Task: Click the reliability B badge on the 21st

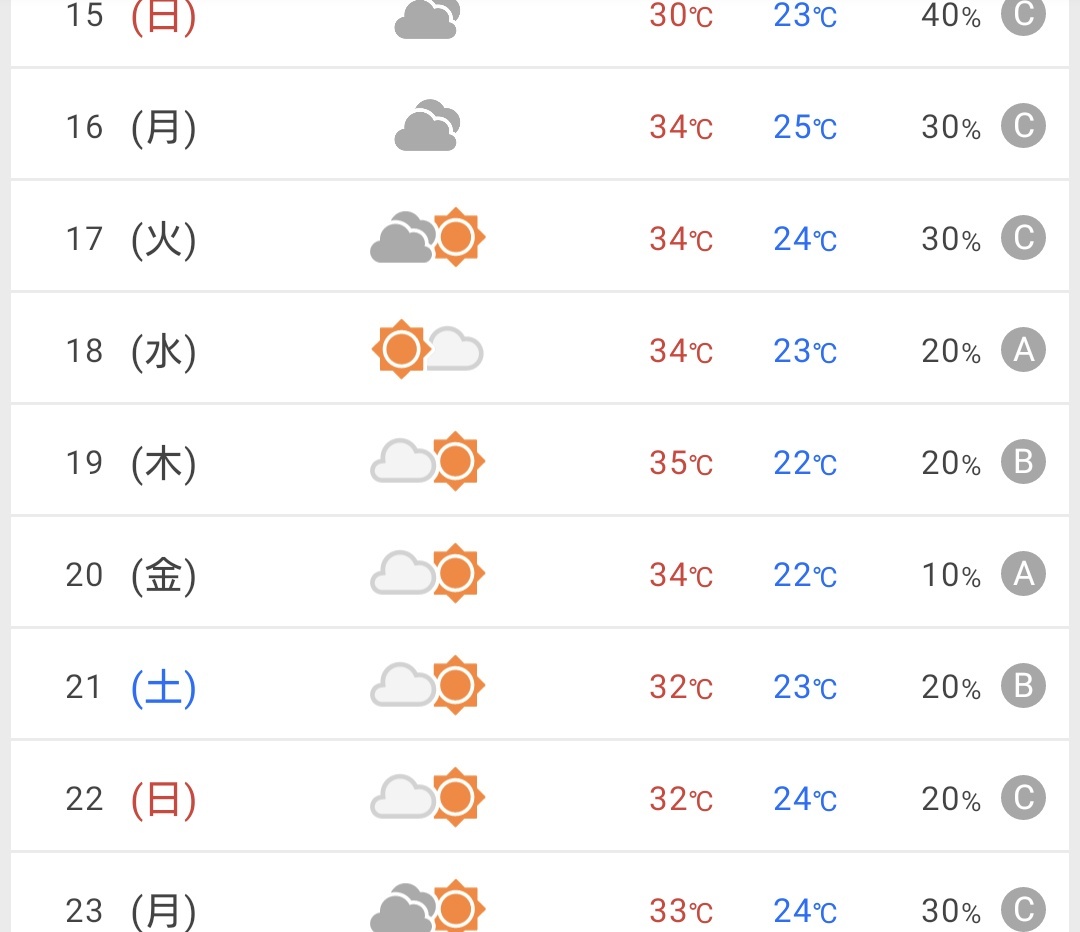Action: tap(1023, 685)
